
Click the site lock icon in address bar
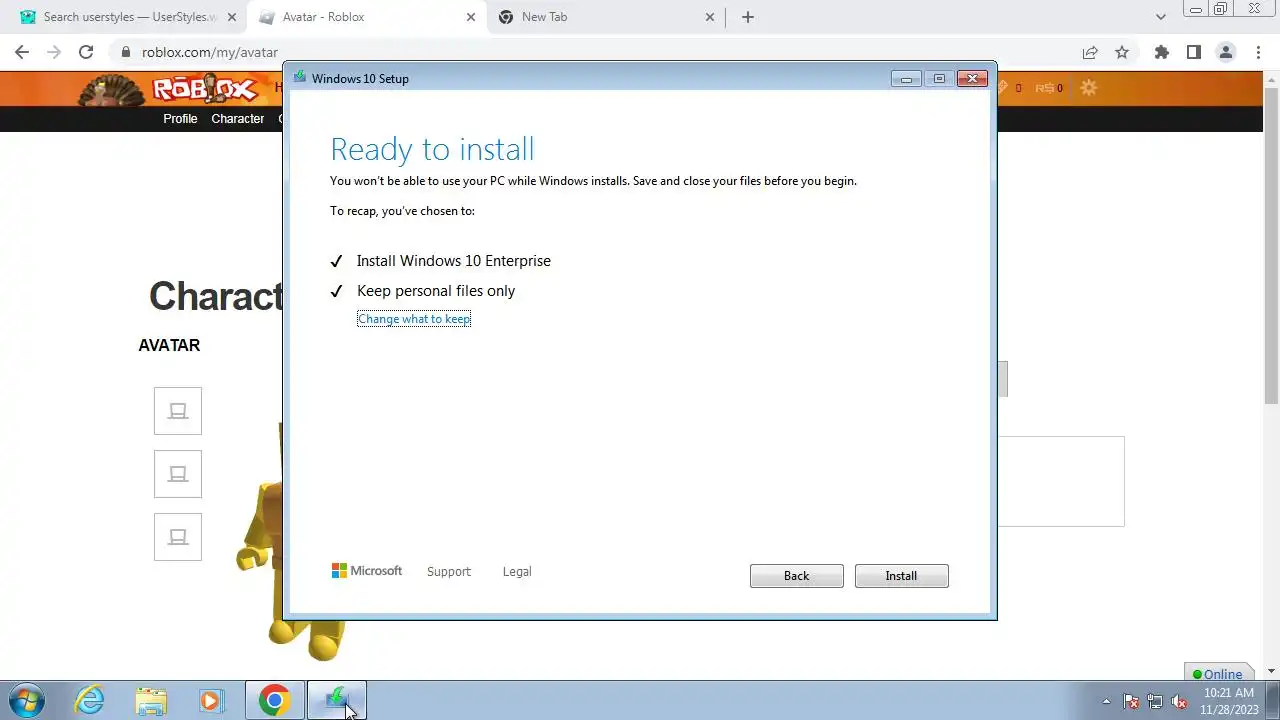click(x=125, y=52)
